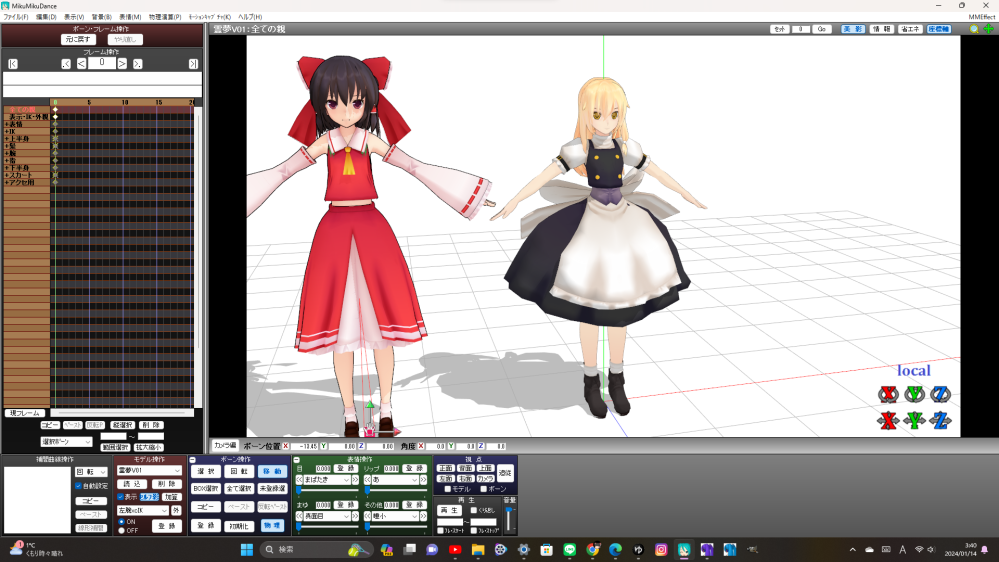The image size is (999, 562).
Task: Click 移動 move button in bone panel
Action: [272, 471]
